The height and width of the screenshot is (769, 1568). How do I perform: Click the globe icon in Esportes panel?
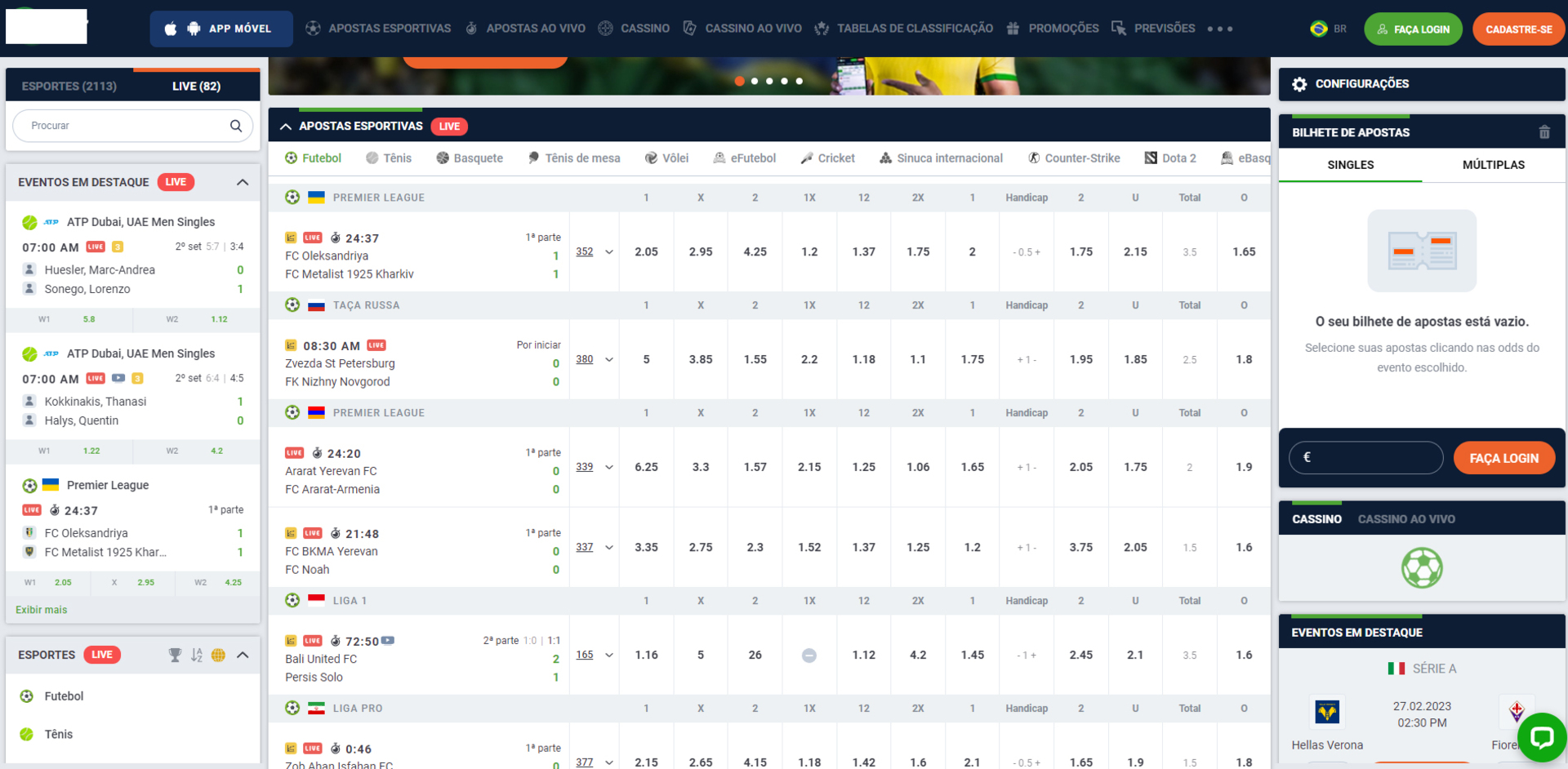pyautogui.click(x=218, y=655)
